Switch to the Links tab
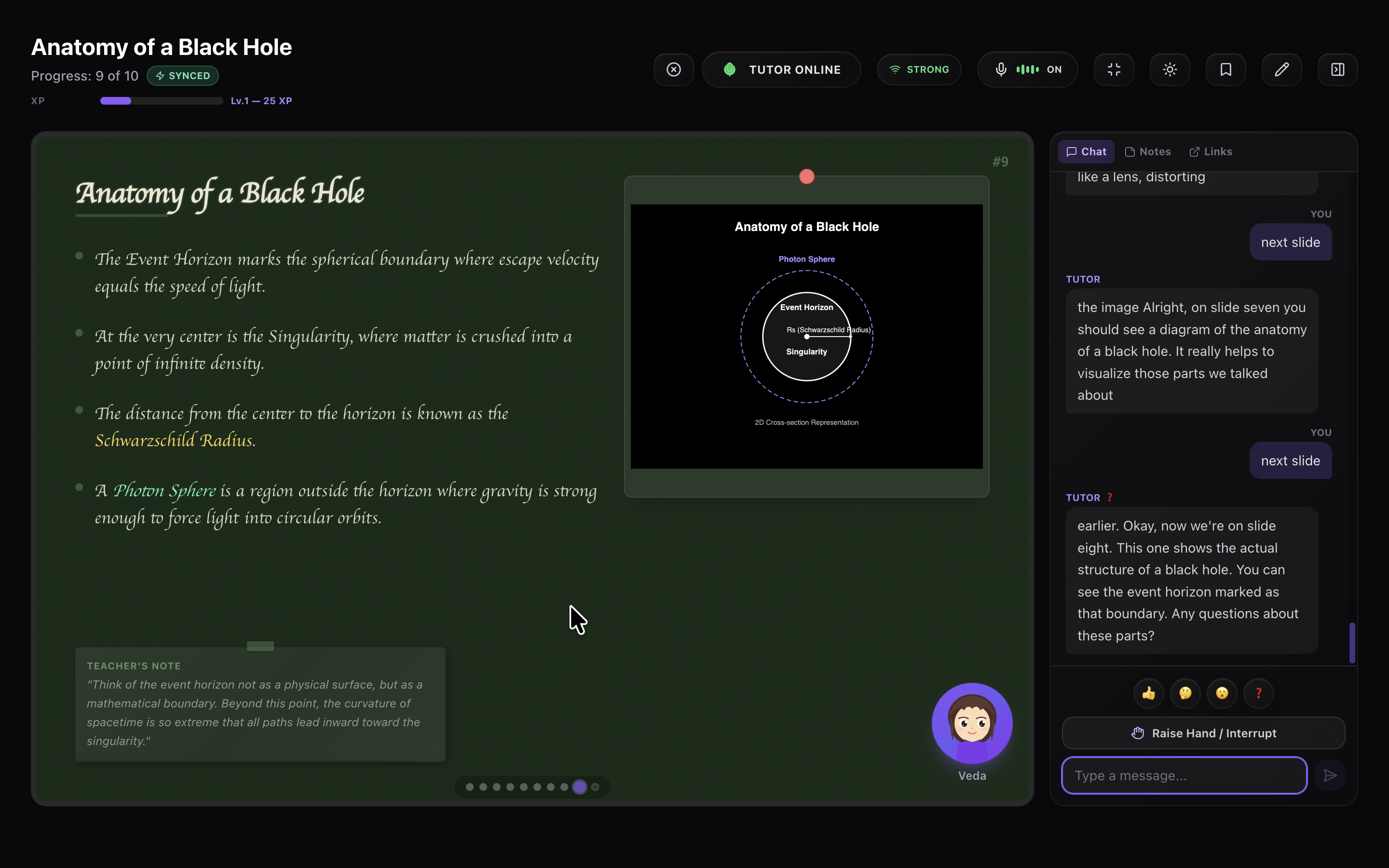The height and width of the screenshot is (868, 1389). click(1210, 151)
